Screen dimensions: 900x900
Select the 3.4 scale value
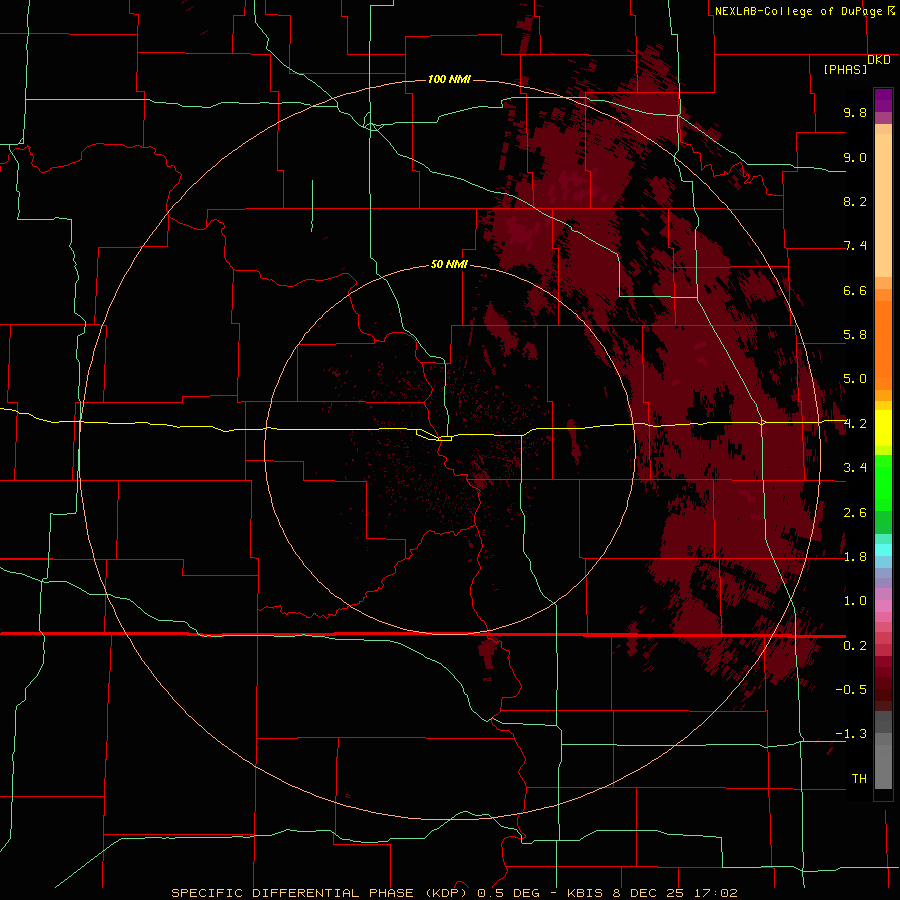click(855, 468)
